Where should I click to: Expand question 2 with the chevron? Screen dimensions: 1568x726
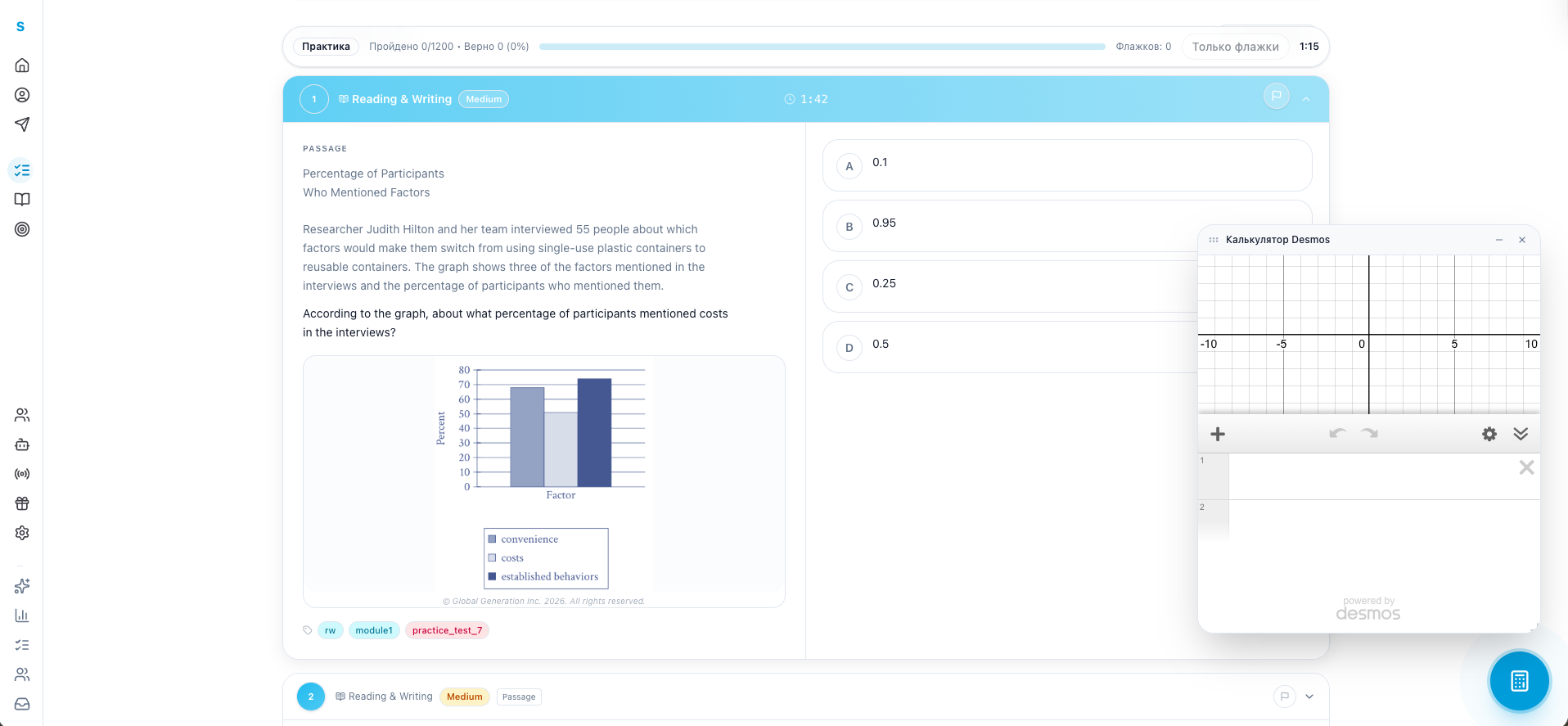[x=1309, y=697]
